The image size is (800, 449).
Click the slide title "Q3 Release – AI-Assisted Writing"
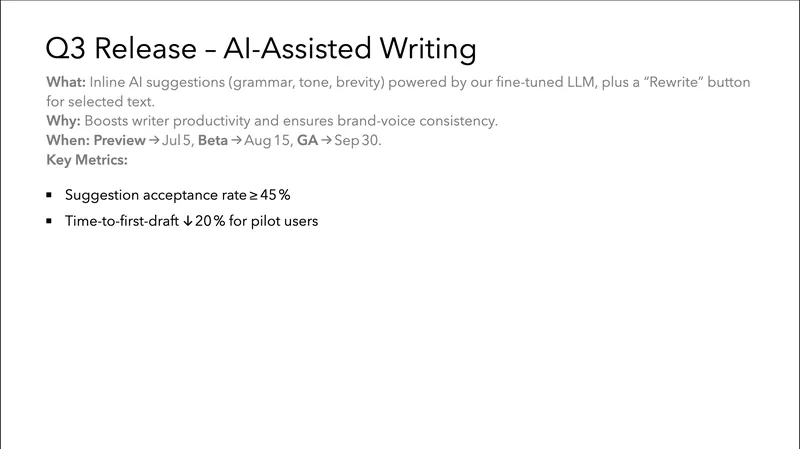click(x=262, y=47)
